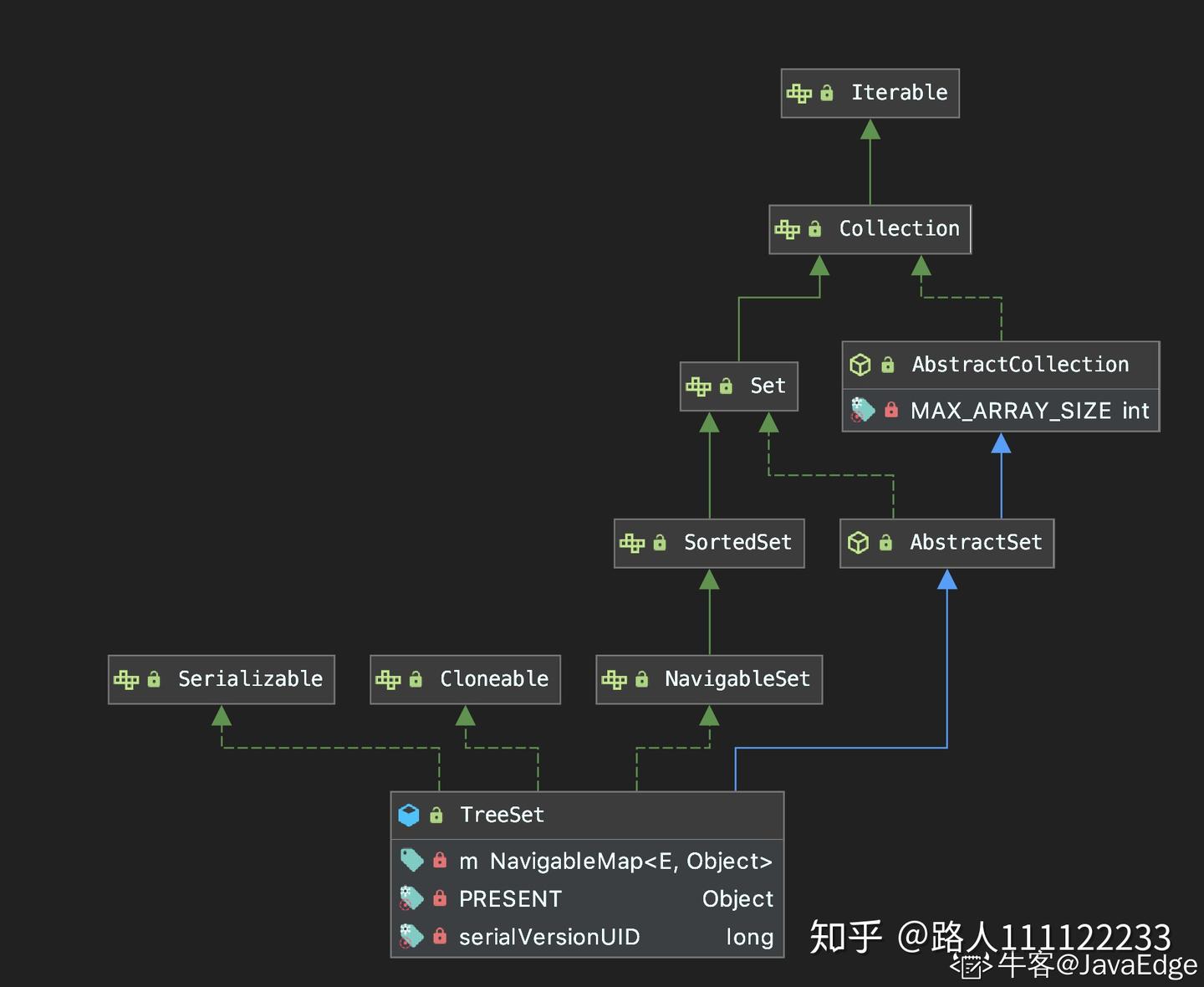
Task: Click the red lock beside PRESENT
Action: tap(440, 898)
